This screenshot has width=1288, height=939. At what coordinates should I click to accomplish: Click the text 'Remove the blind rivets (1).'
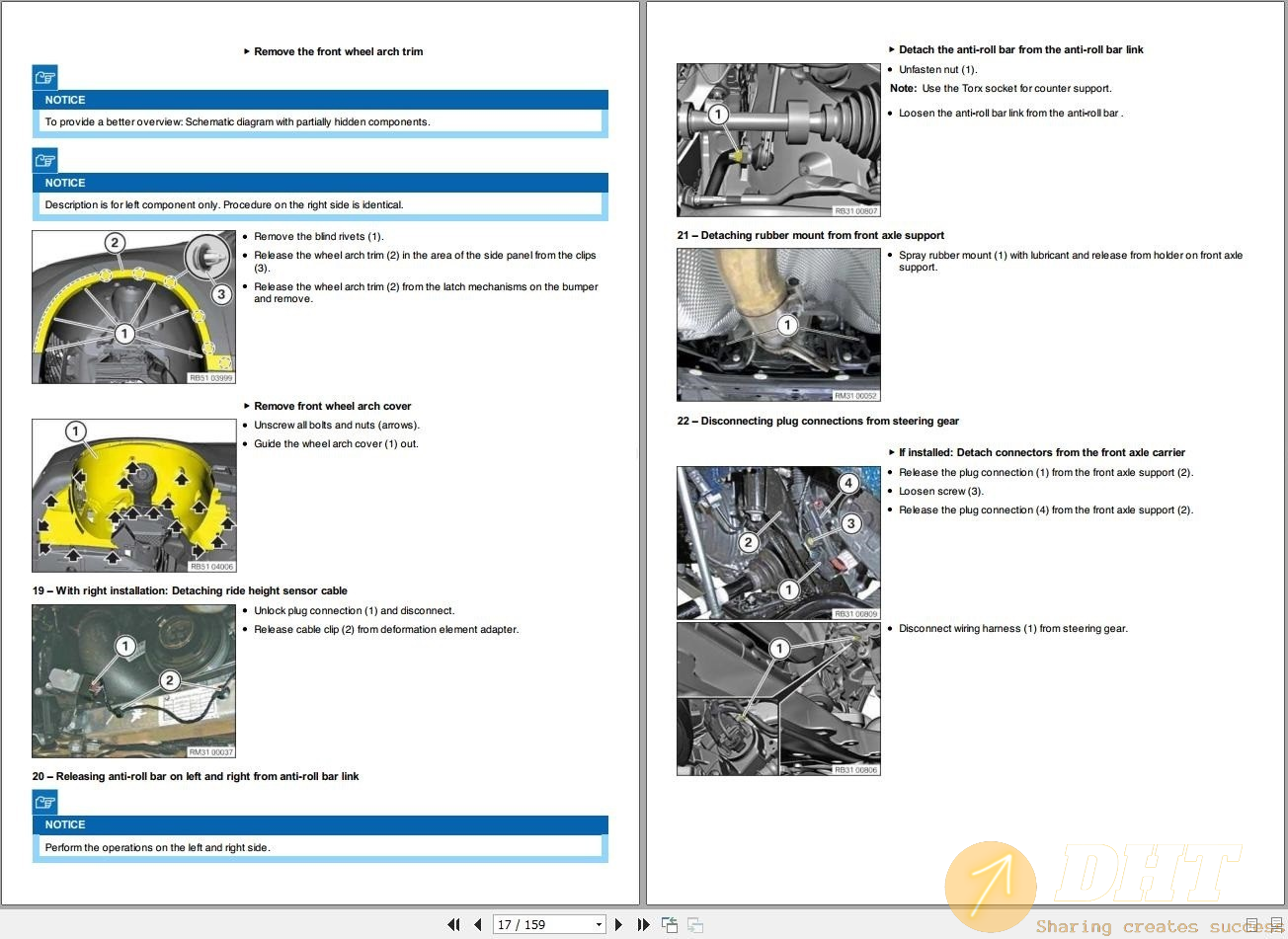pyautogui.click(x=318, y=236)
